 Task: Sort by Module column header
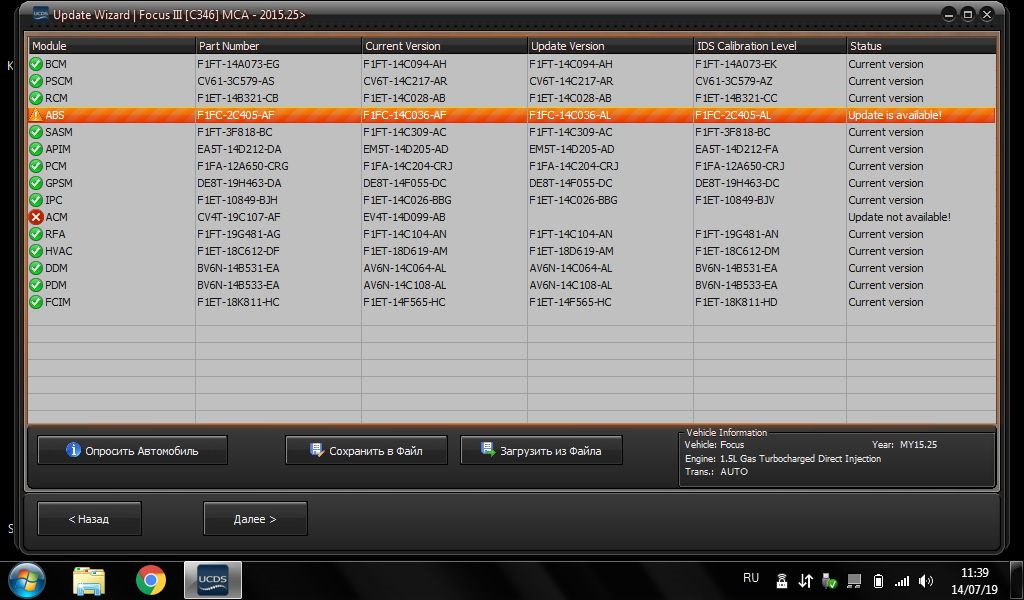click(x=112, y=46)
